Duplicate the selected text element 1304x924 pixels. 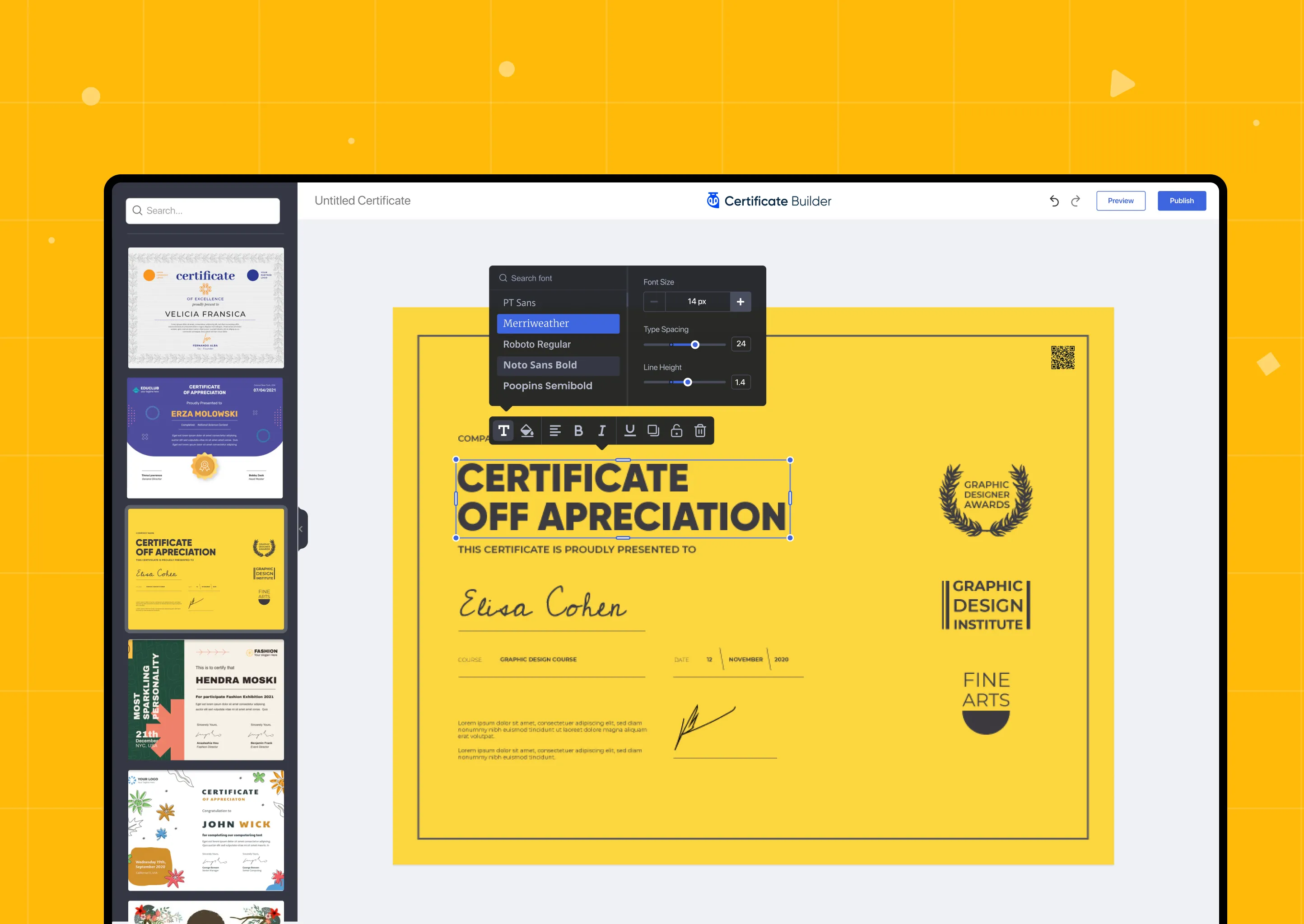pos(653,431)
